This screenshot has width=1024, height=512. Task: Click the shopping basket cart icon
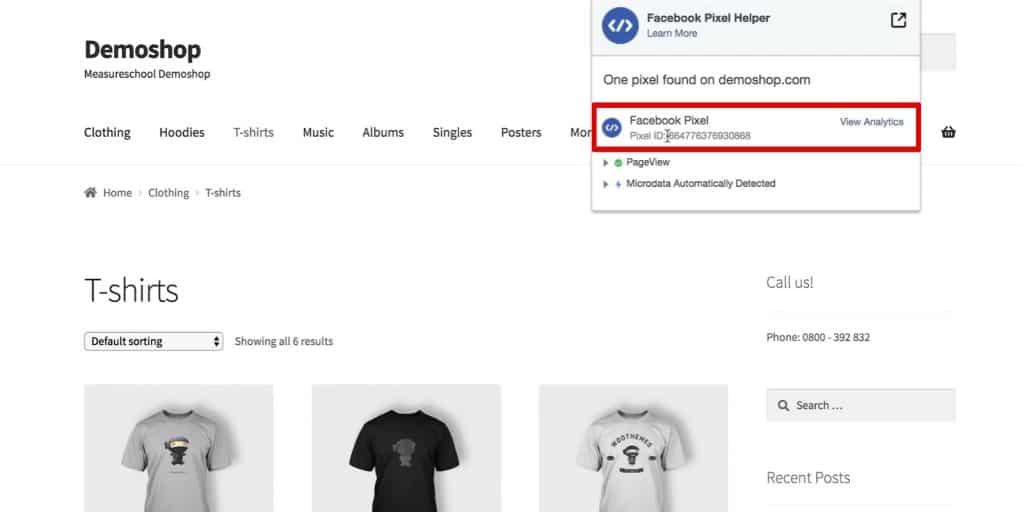click(x=948, y=132)
